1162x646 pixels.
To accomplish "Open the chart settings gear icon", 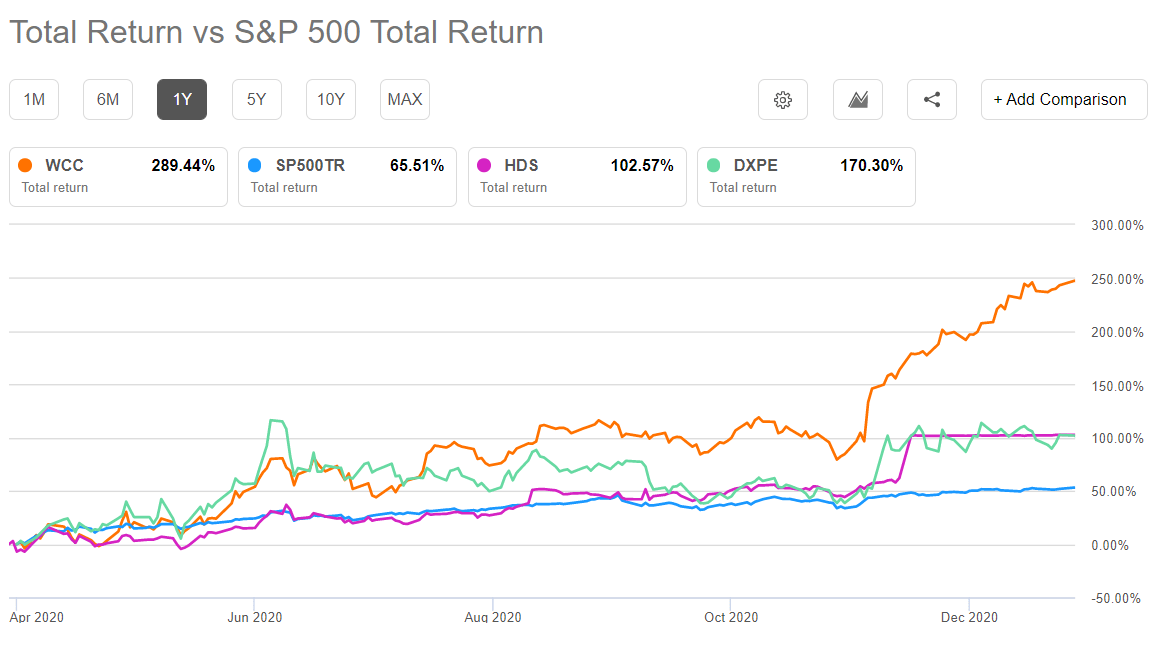I will pos(783,100).
